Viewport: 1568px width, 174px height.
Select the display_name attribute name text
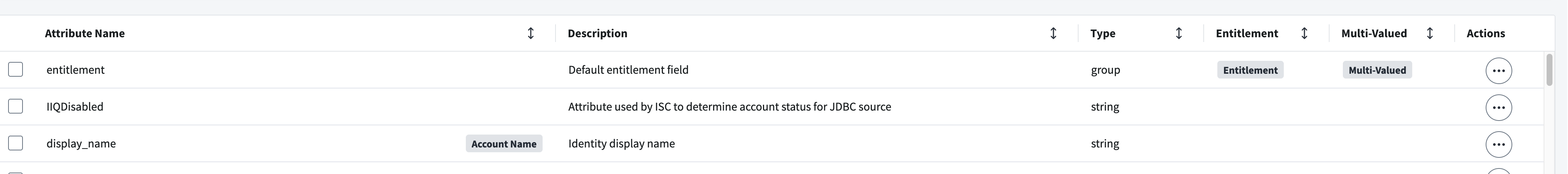(81, 143)
